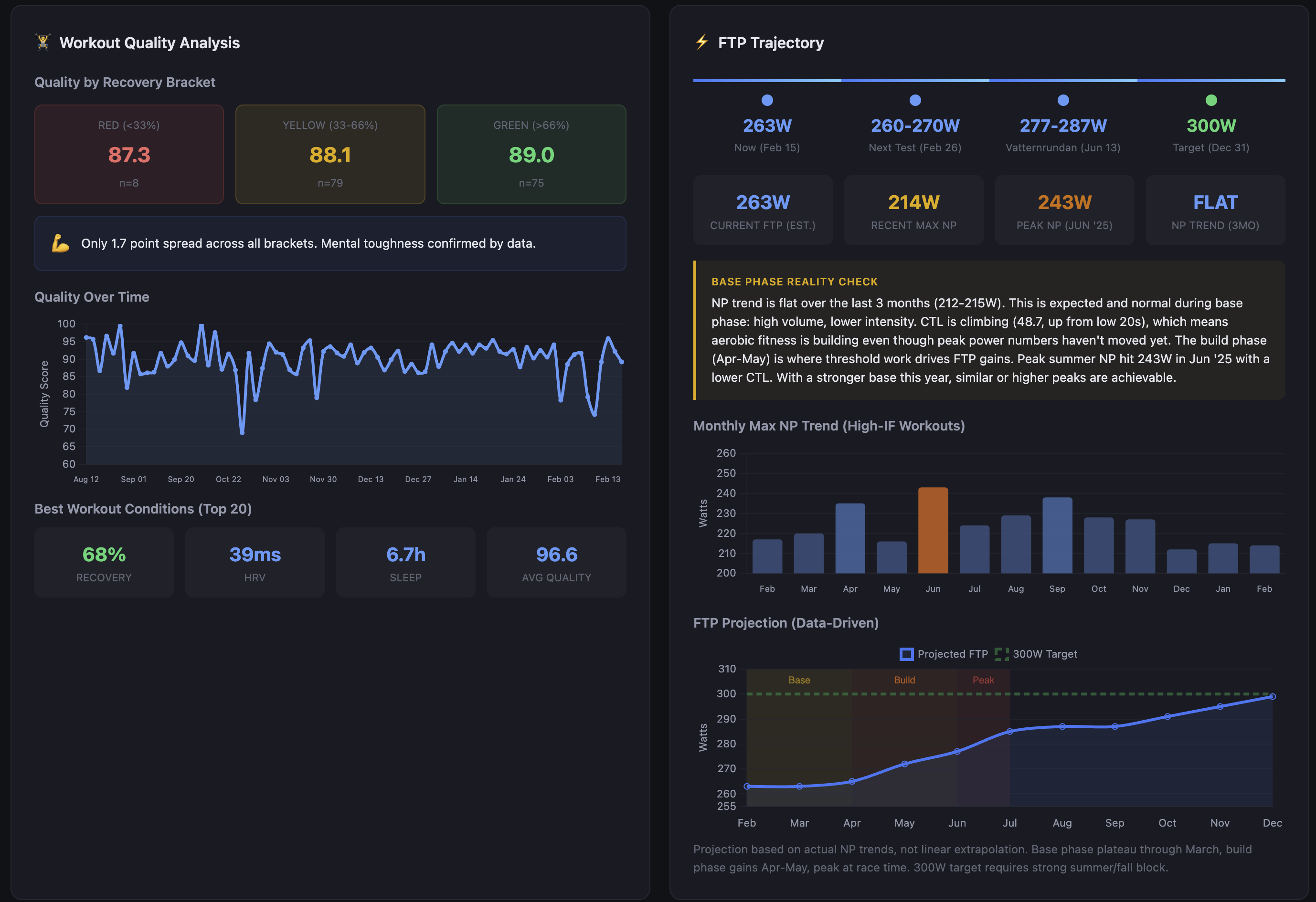Switch to the Workout Quality Analysis panel
Viewport: 1316px width, 902px height.
click(x=149, y=42)
